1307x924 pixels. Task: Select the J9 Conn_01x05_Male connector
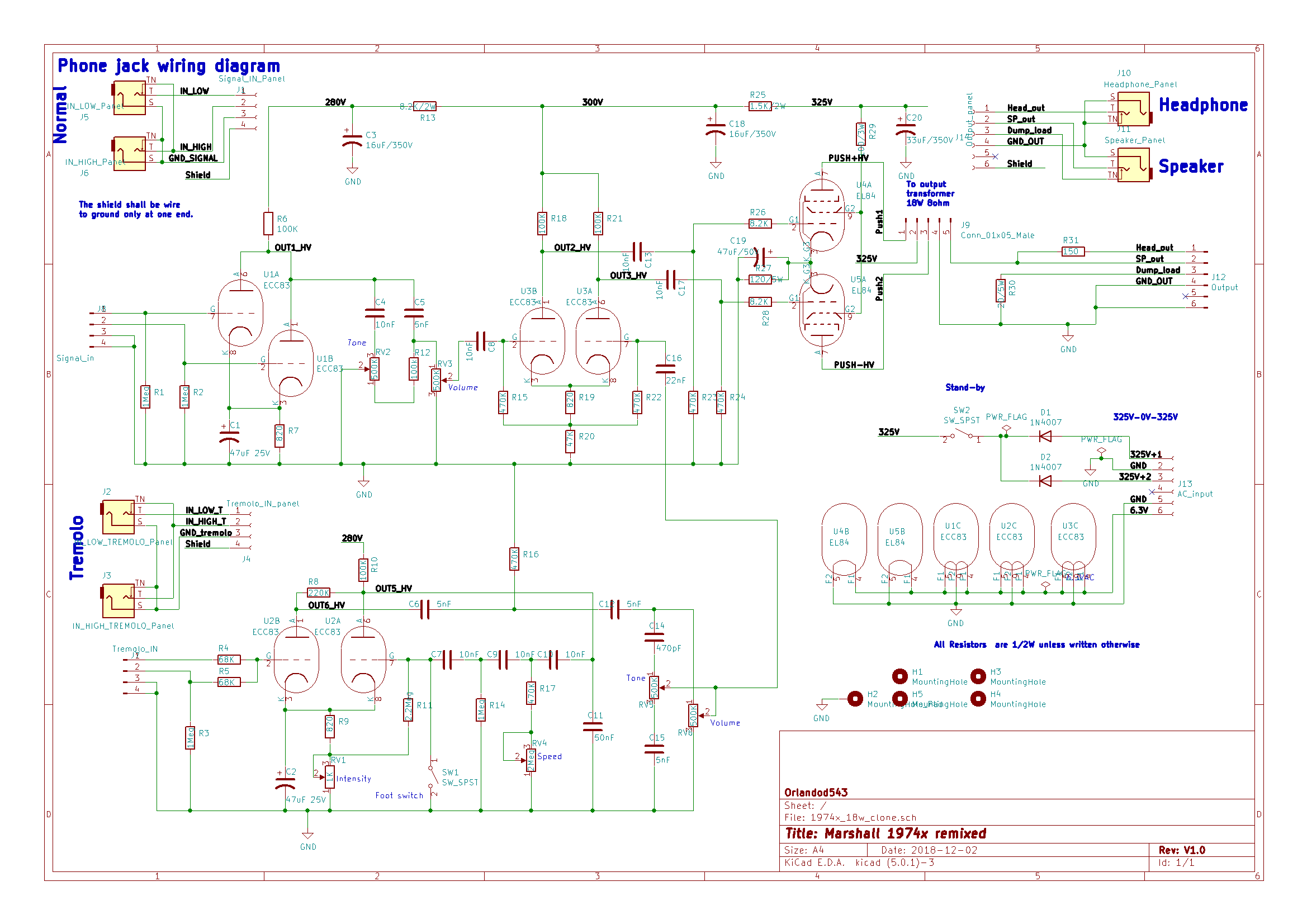(928, 229)
